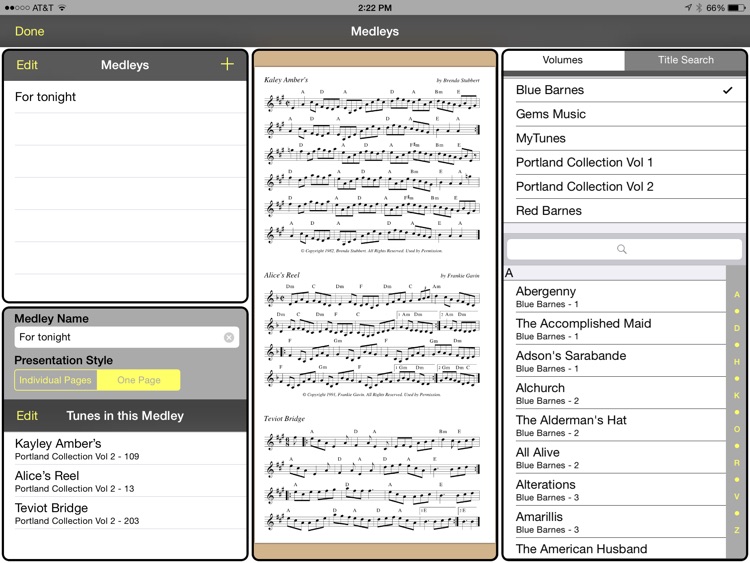Select Portland Collection Vol 2 volume
This screenshot has height=563, width=750.
[x=625, y=187]
